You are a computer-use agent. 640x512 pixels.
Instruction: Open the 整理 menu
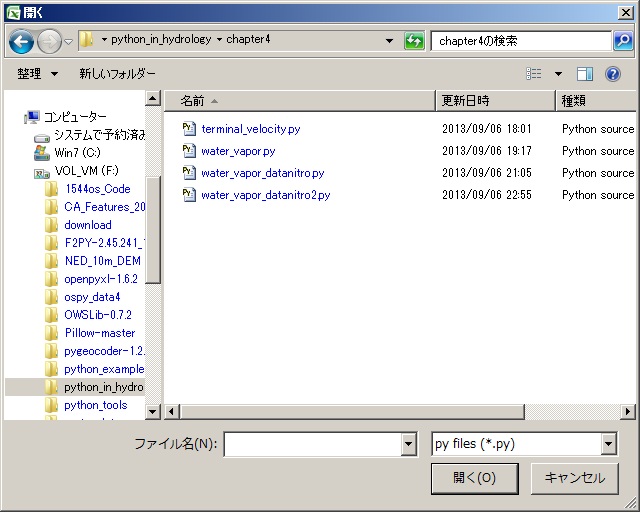[37, 74]
